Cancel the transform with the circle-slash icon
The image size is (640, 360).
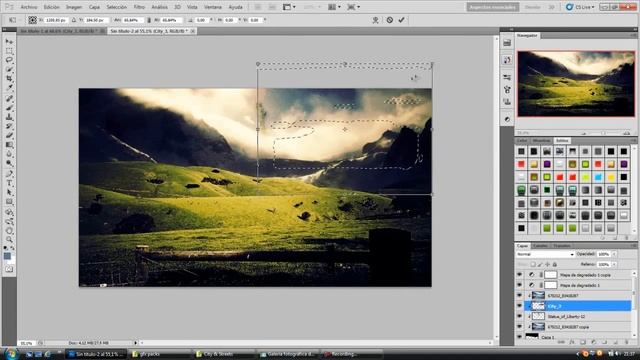(x=390, y=20)
